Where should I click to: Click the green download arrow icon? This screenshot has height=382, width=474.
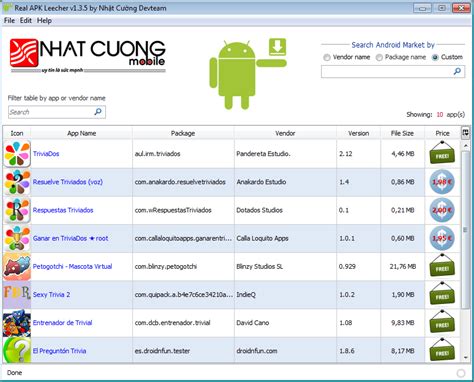(x=277, y=47)
